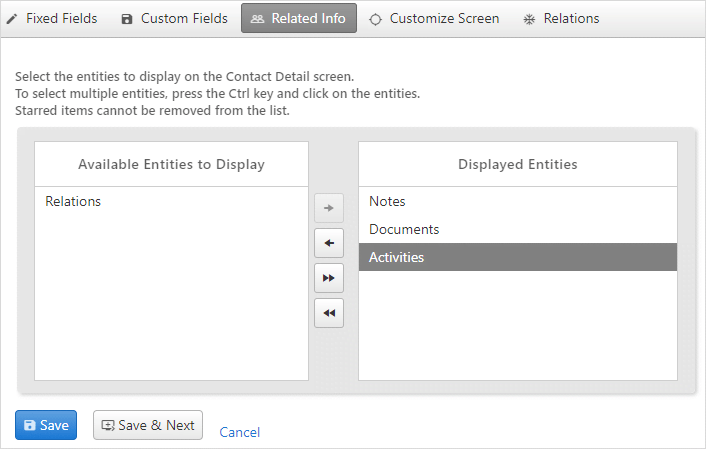Open the Customize Screen tab
The image size is (706, 449).
tap(434, 18)
